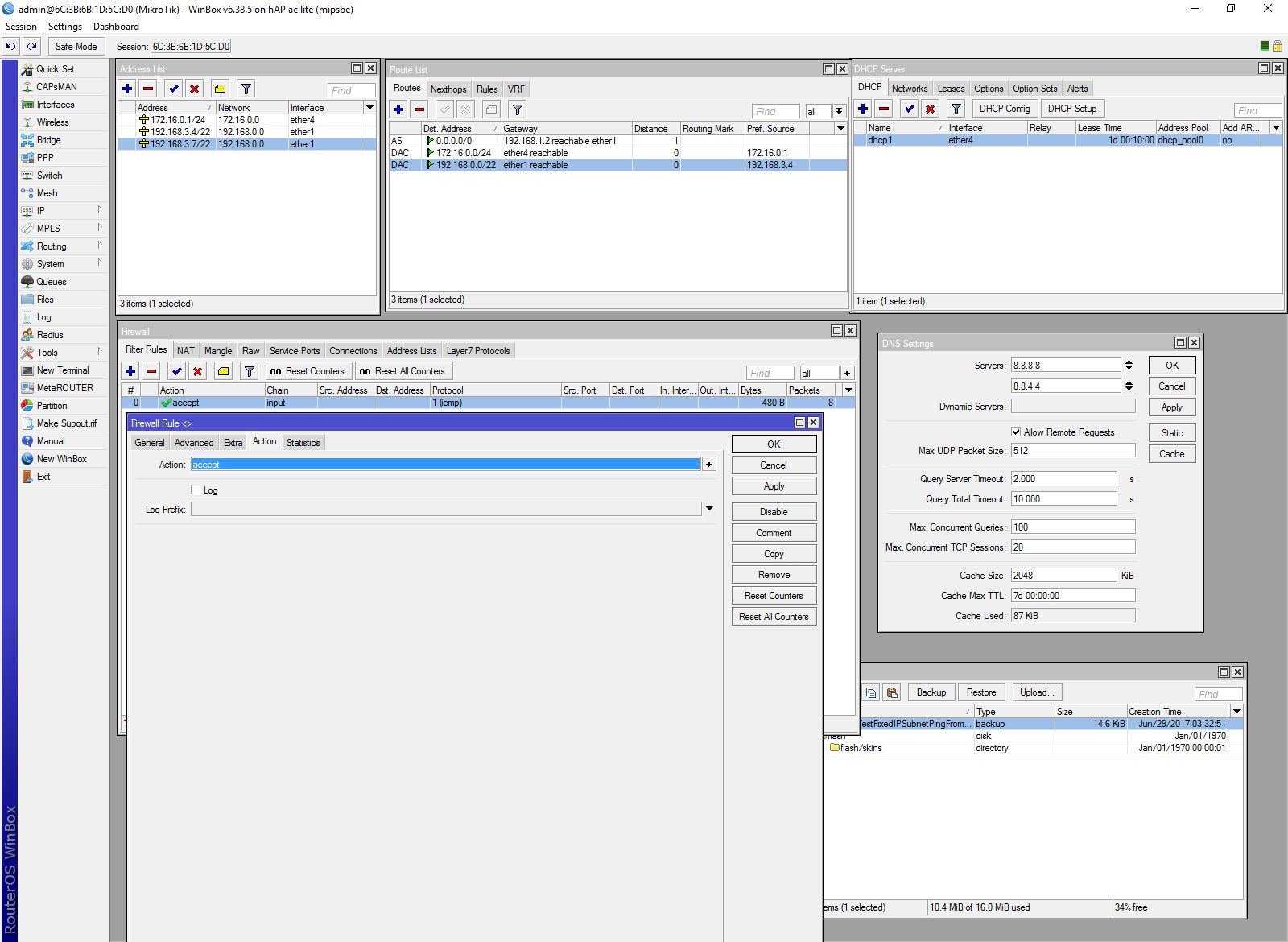Click the Max UDP Packet Size field
This screenshot has height=942, width=1288.
coord(1073,451)
